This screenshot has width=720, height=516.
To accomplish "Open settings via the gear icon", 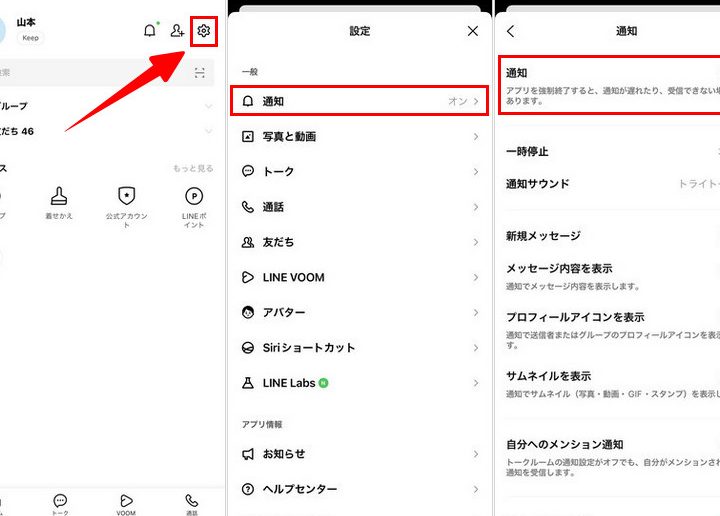I will [203, 31].
